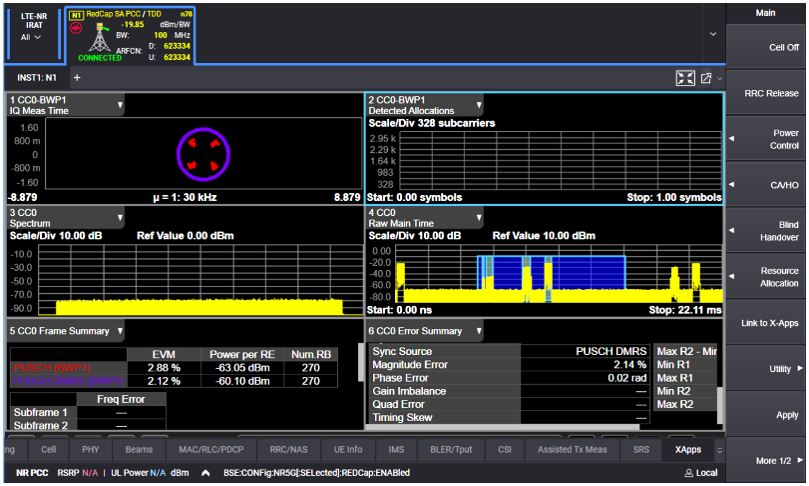Open LTE-NR IRAT All dropdown
This screenshot has width=809, height=486.
31,37
